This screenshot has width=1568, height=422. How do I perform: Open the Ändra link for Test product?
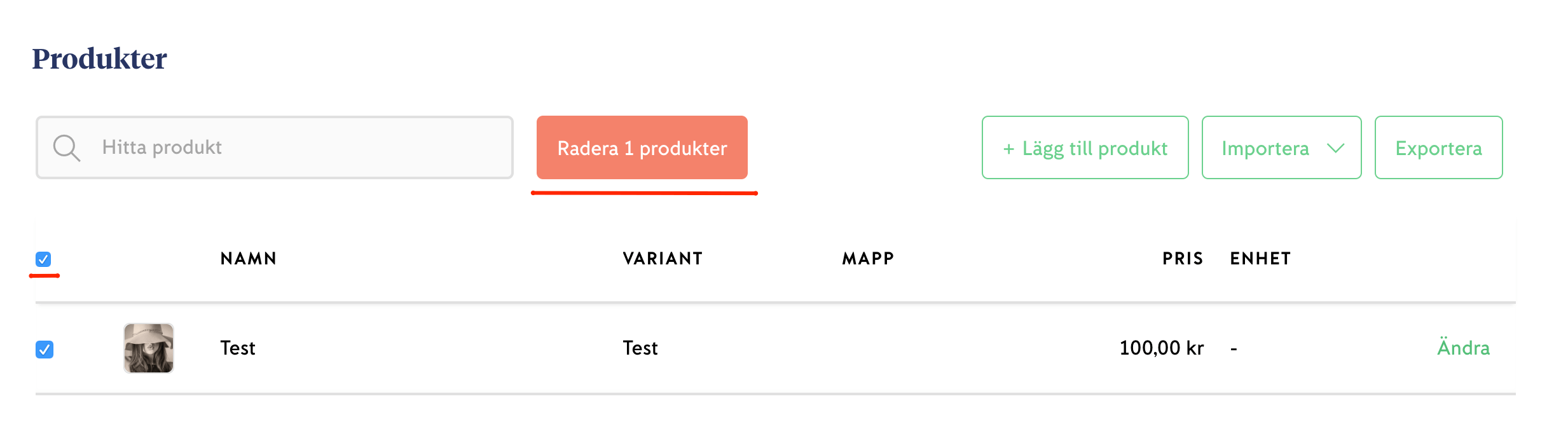pyautogui.click(x=1463, y=348)
